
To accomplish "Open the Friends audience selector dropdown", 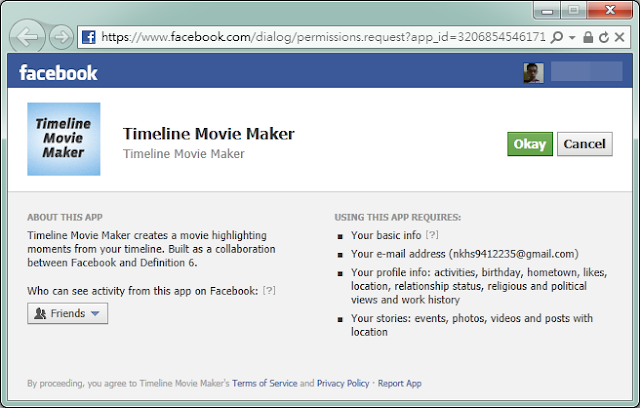I will click(67, 313).
